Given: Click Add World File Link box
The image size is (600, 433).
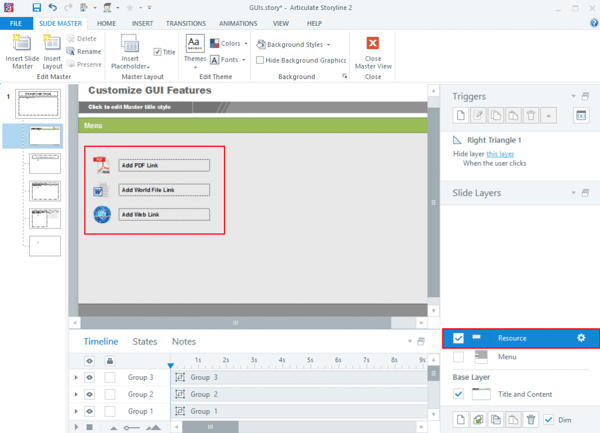Looking at the screenshot, I should tap(164, 190).
